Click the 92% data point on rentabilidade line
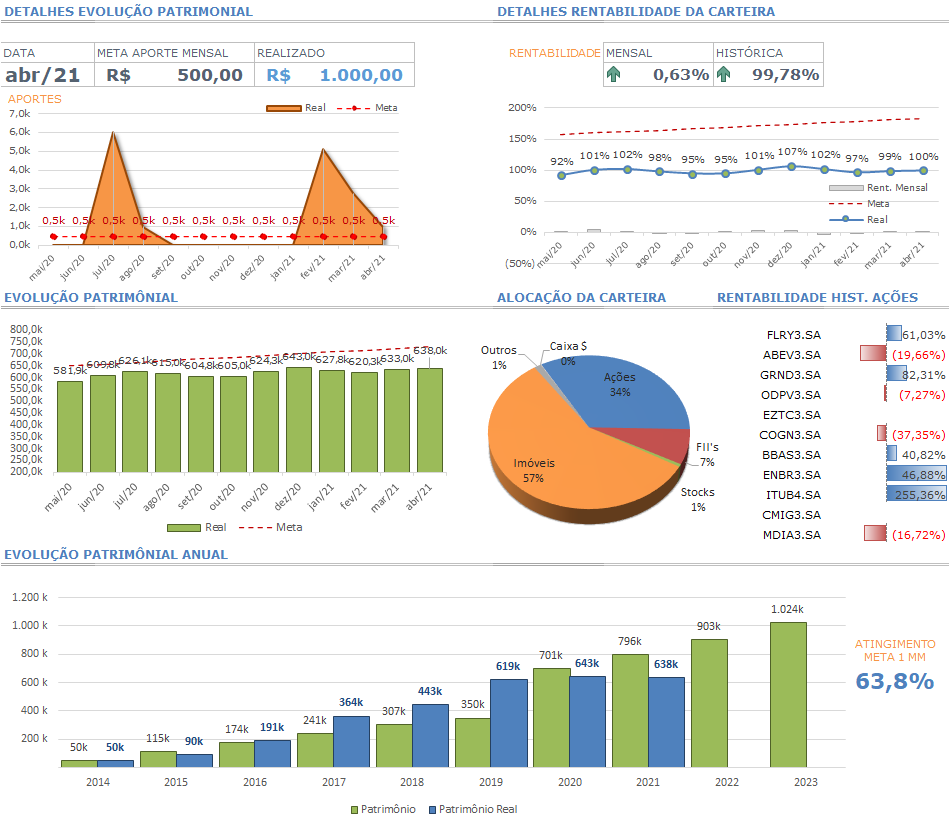This screenshot has width=949, height=826. pyautogui.click(x=562, y=175)
